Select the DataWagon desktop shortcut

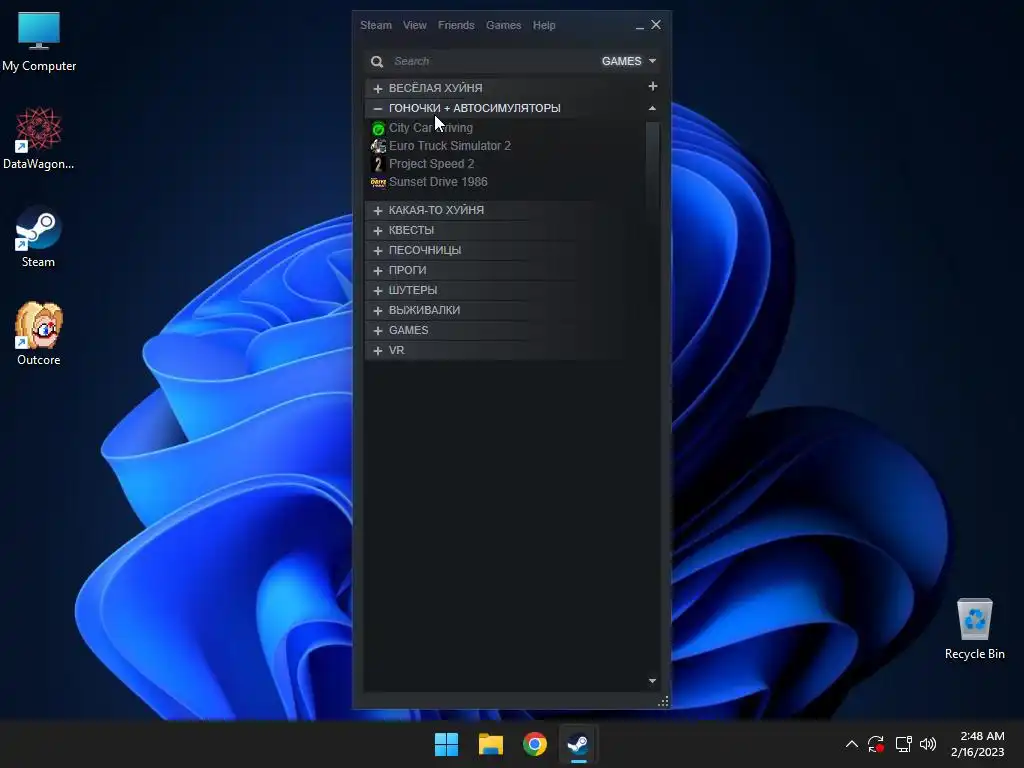point(39,139)
